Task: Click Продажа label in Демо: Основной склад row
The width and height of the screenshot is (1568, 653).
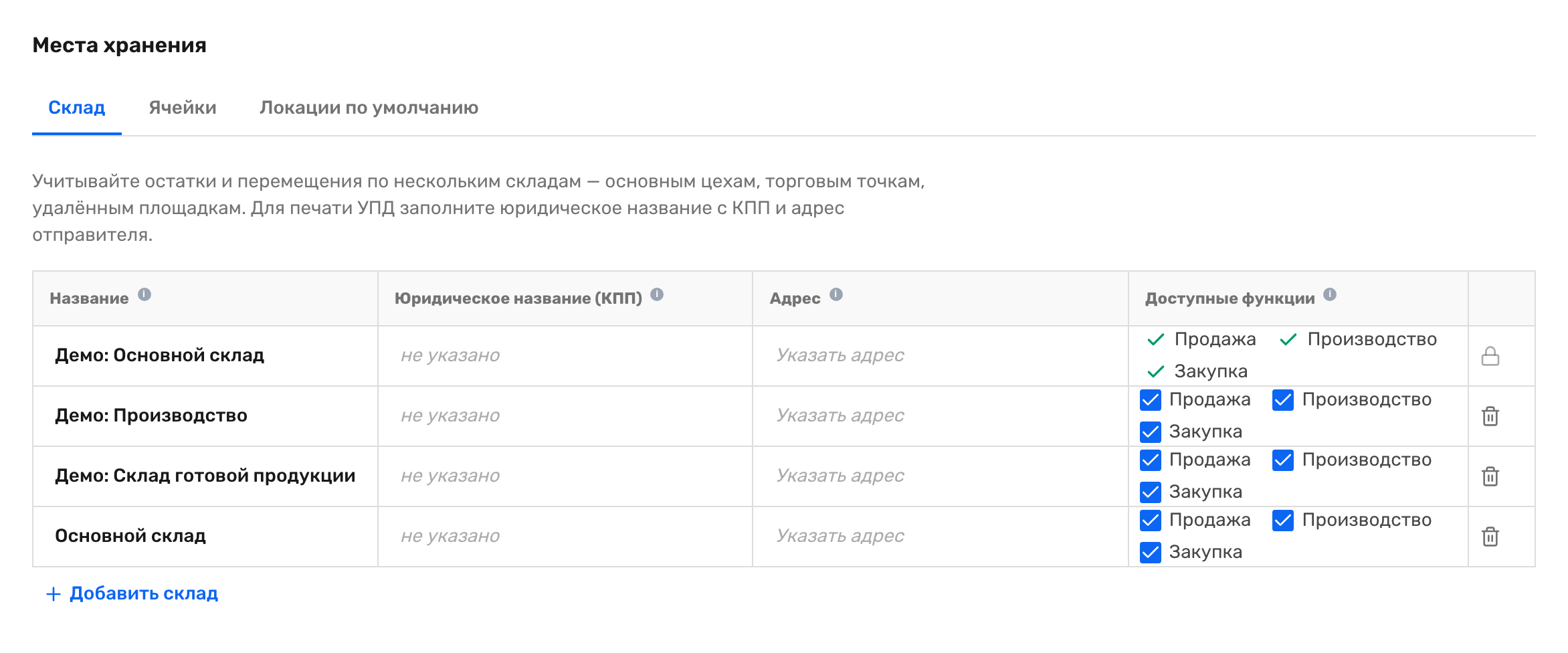Action: click(x=1215, y=339)
